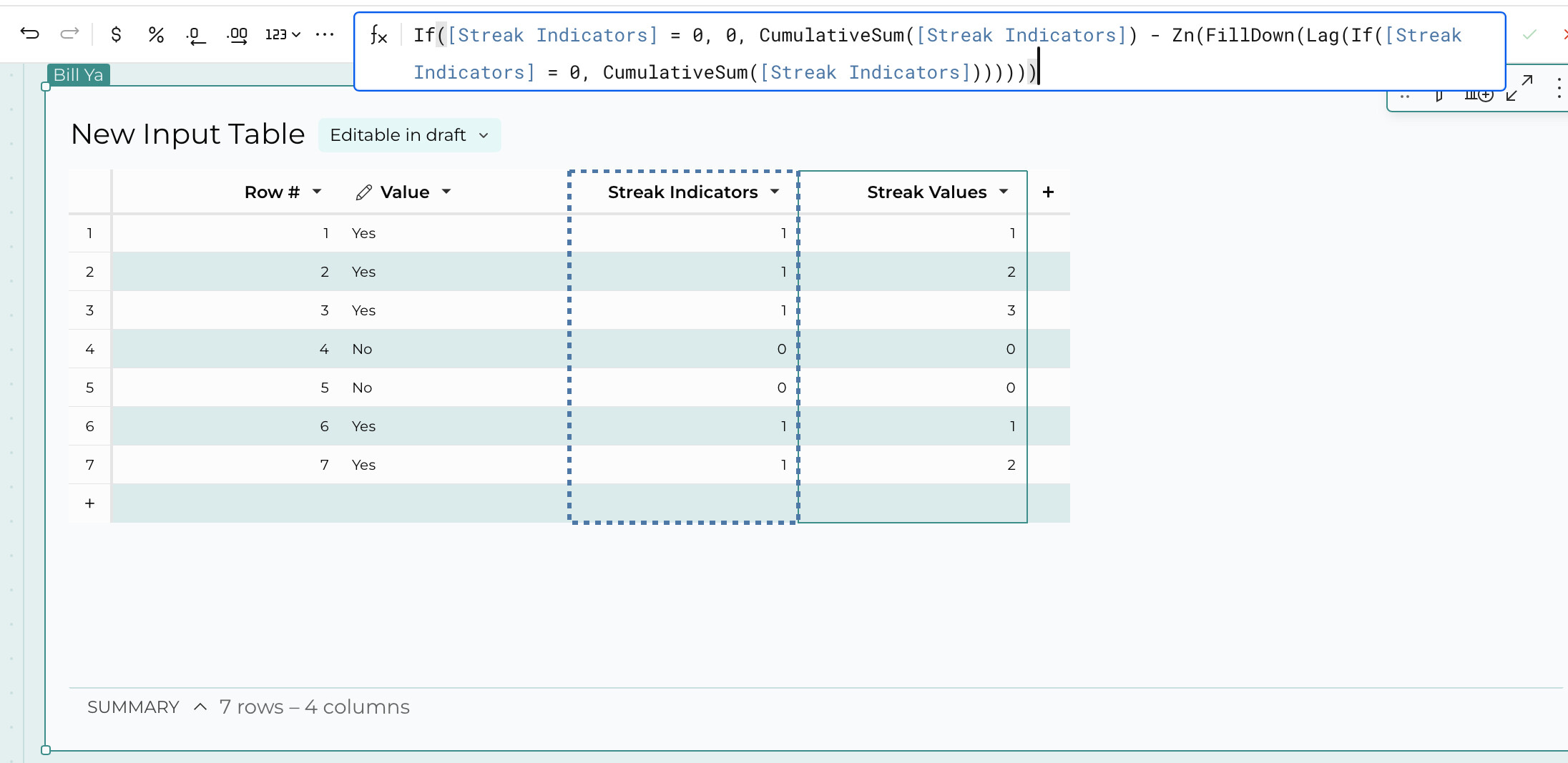Click the redo icon
The height and width of the screenshot is (763, 1568).
[69, 34]
